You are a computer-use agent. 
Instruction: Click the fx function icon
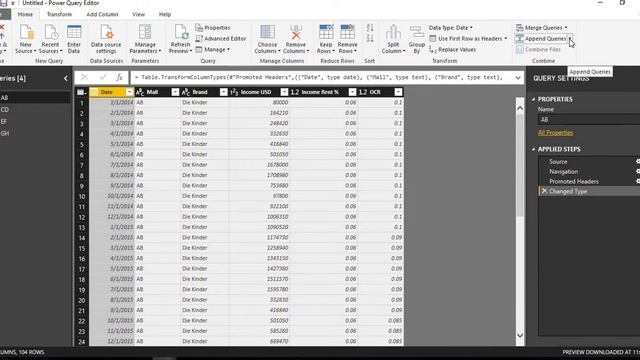(119, 77)
